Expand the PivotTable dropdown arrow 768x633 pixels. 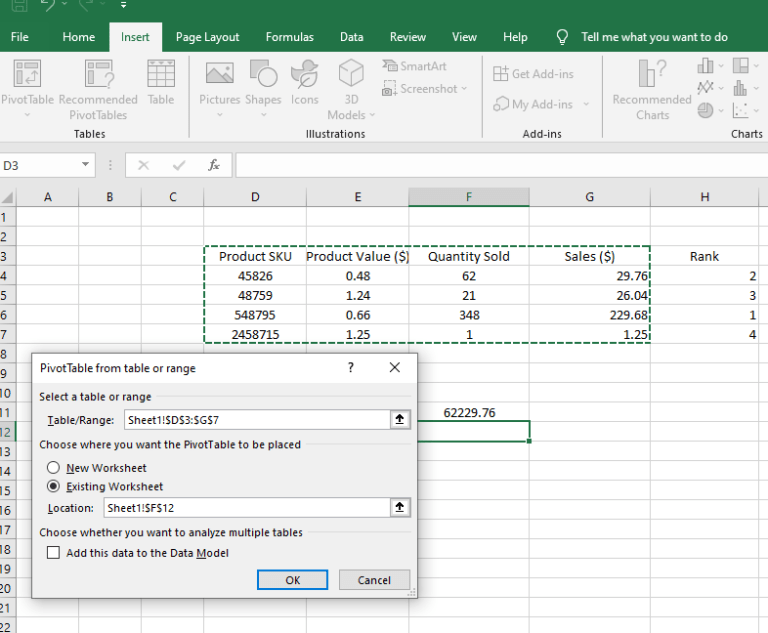click(27, 115)
